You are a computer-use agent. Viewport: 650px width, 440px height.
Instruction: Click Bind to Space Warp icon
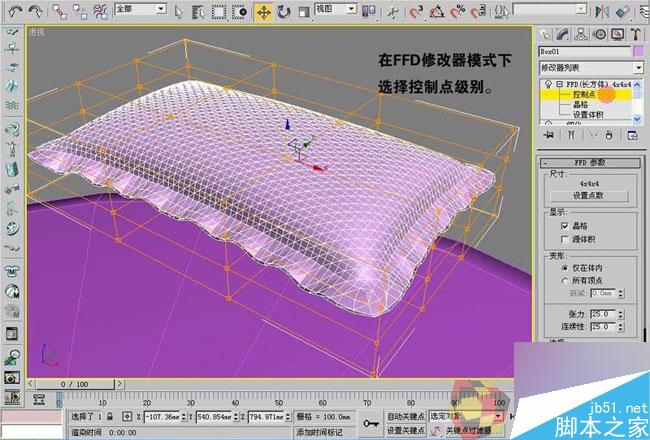click(x=100, y=12)
